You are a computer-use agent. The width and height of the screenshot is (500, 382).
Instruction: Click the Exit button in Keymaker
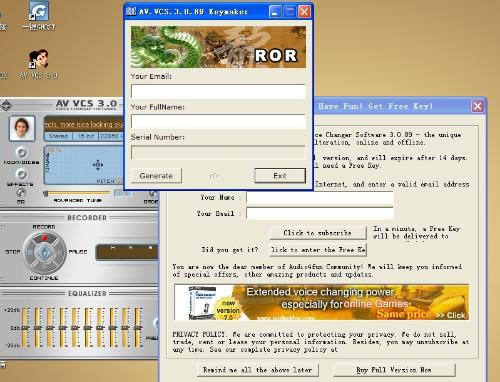[280, 176]
